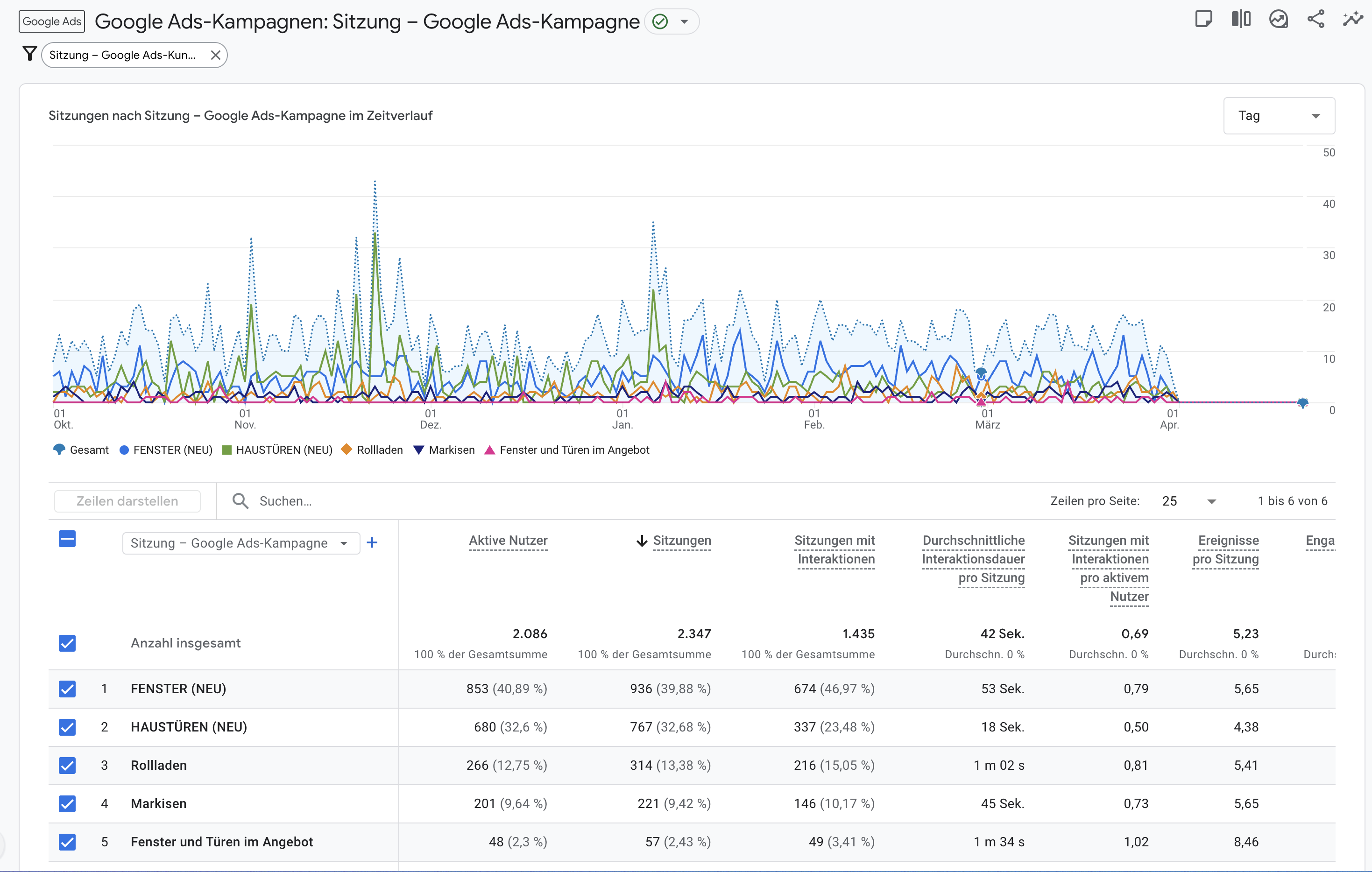Image resolution: width=1372 pixels, height=872 pixels.
Task: Click the Sitzungen column sort arrow
Action: [643, 541]
